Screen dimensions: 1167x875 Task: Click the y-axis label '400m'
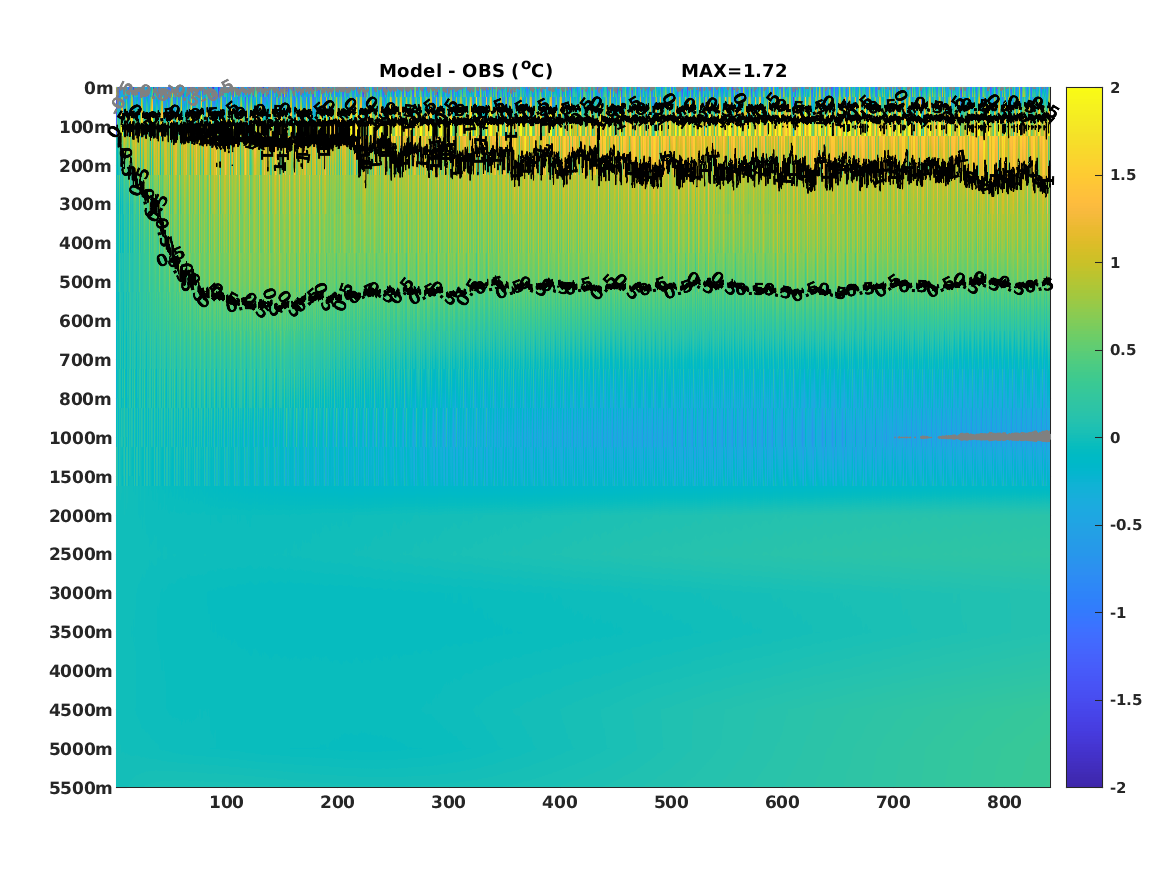pyautogui.click(x=86, y=243)
